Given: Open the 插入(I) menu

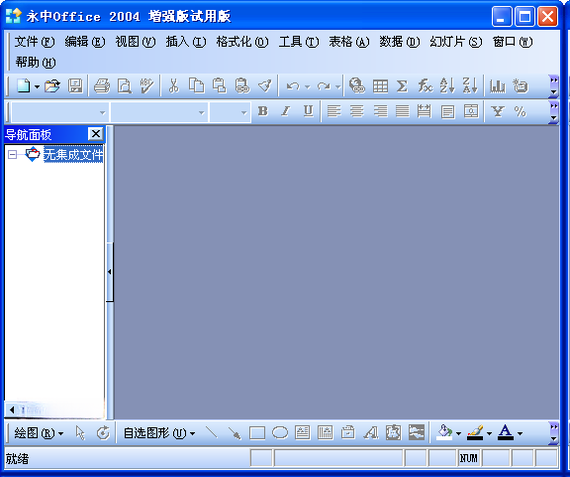Looking at the screenshot, I should pos(186,42).
